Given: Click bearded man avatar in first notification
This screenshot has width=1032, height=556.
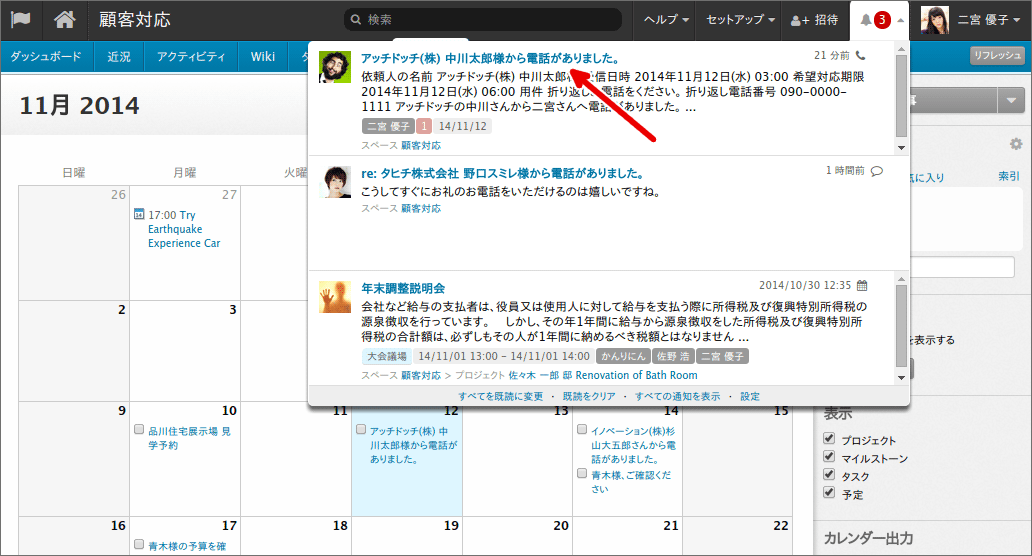Looking at the screenshot, I should coord(335,67).
